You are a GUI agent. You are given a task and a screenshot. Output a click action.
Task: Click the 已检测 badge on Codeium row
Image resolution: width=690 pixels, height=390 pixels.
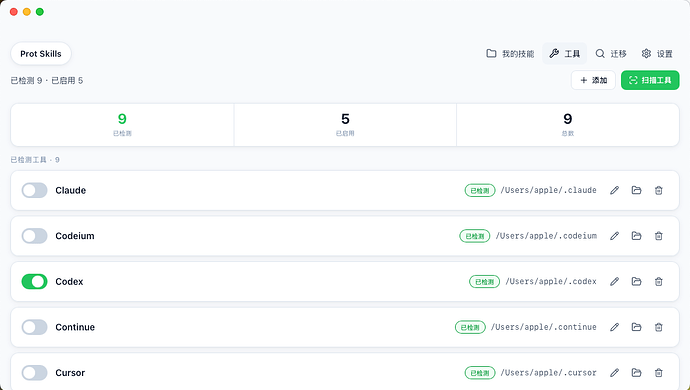coord(474,236)
